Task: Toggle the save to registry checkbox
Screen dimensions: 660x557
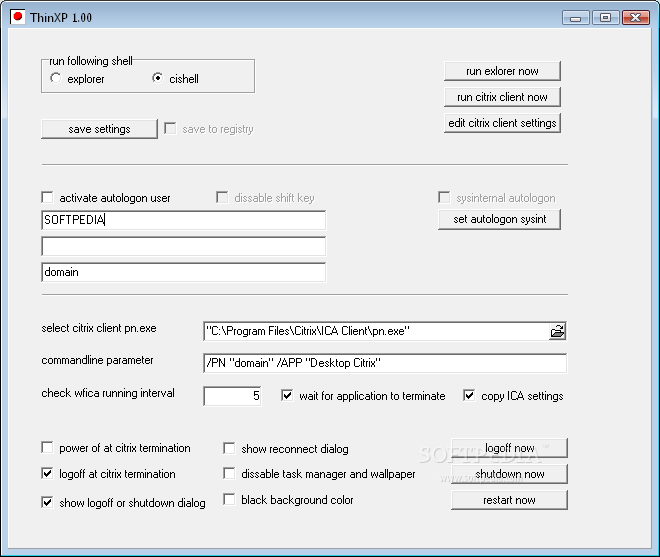Action: click(x=170, y=128)
